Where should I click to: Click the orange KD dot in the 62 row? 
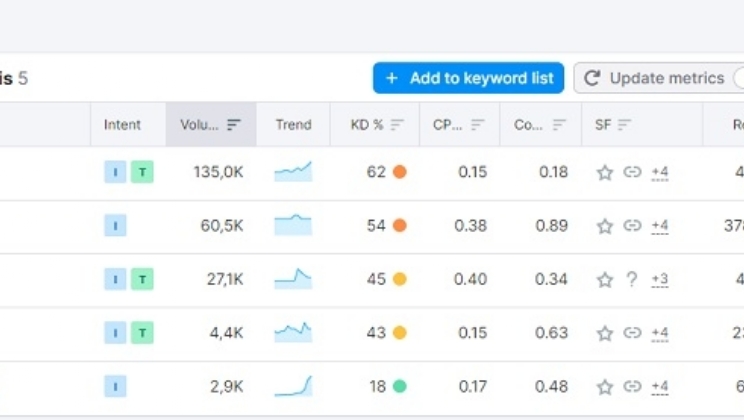399,172
